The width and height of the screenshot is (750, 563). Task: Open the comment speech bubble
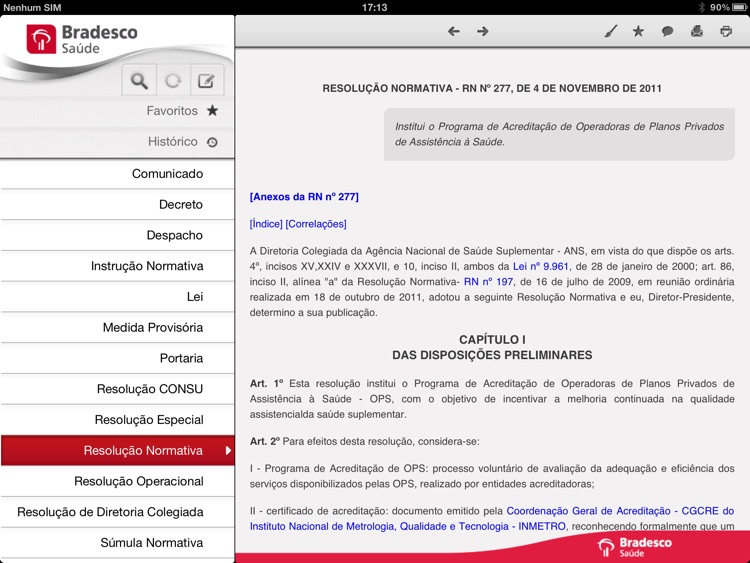(x=667, y=32)
